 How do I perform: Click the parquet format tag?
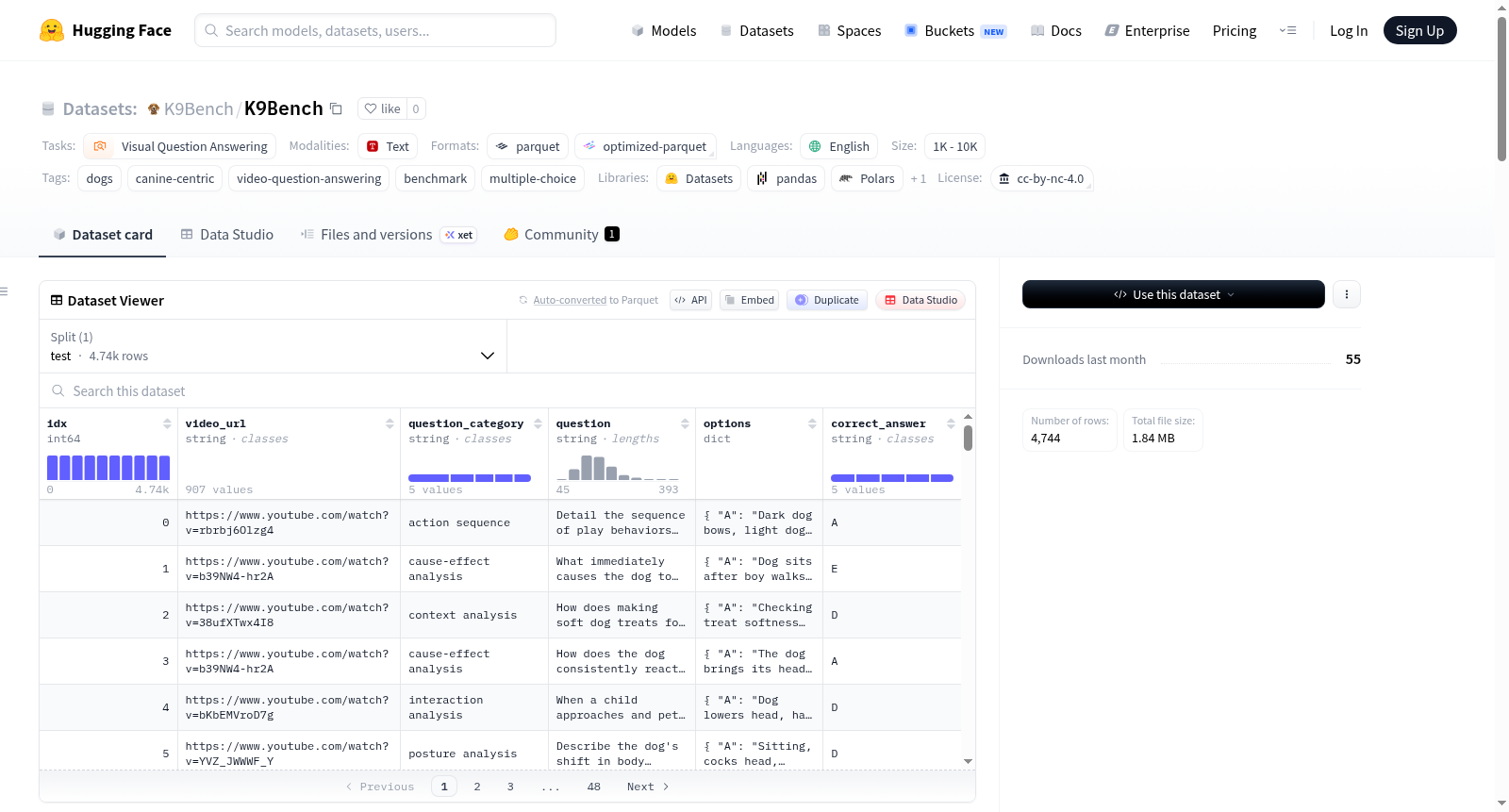click(x=528, y=146)
